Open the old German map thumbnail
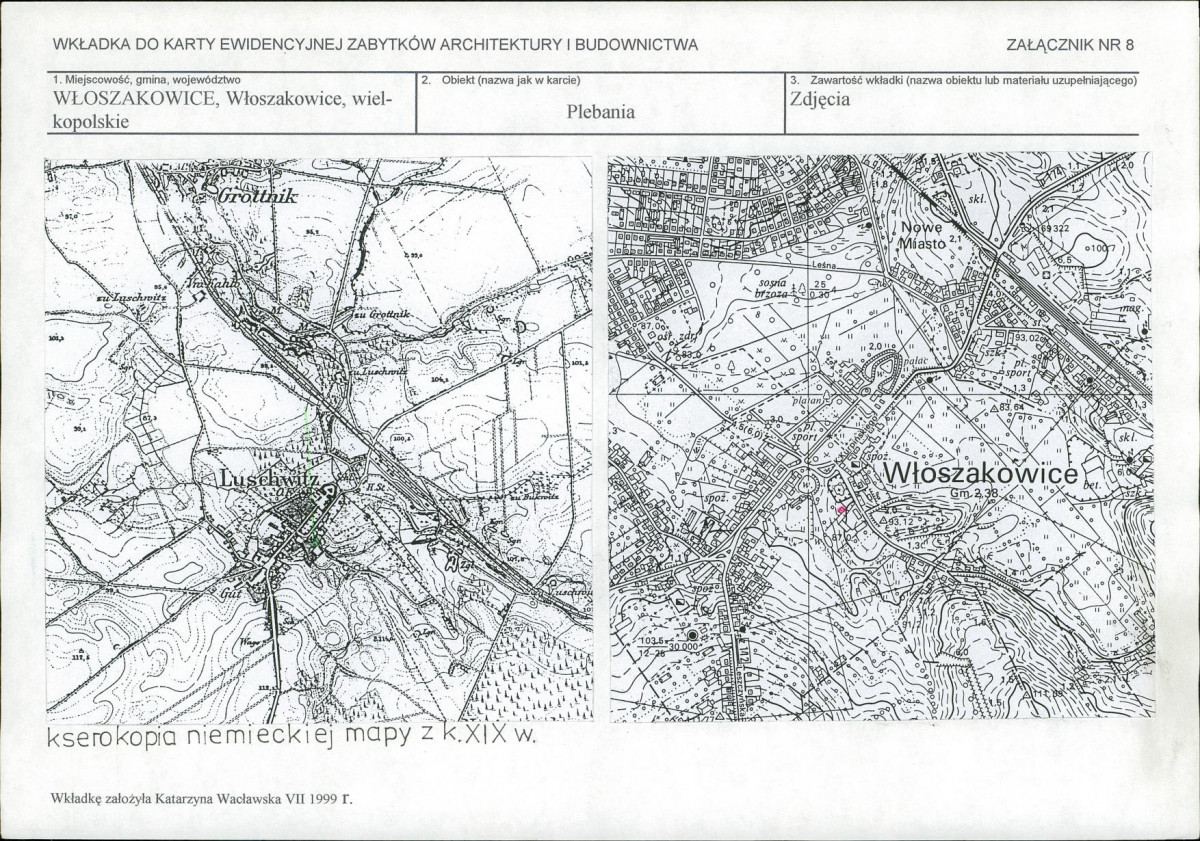Screen dimensions: 1200x841 pyautogui.click(x=319, y=439)
